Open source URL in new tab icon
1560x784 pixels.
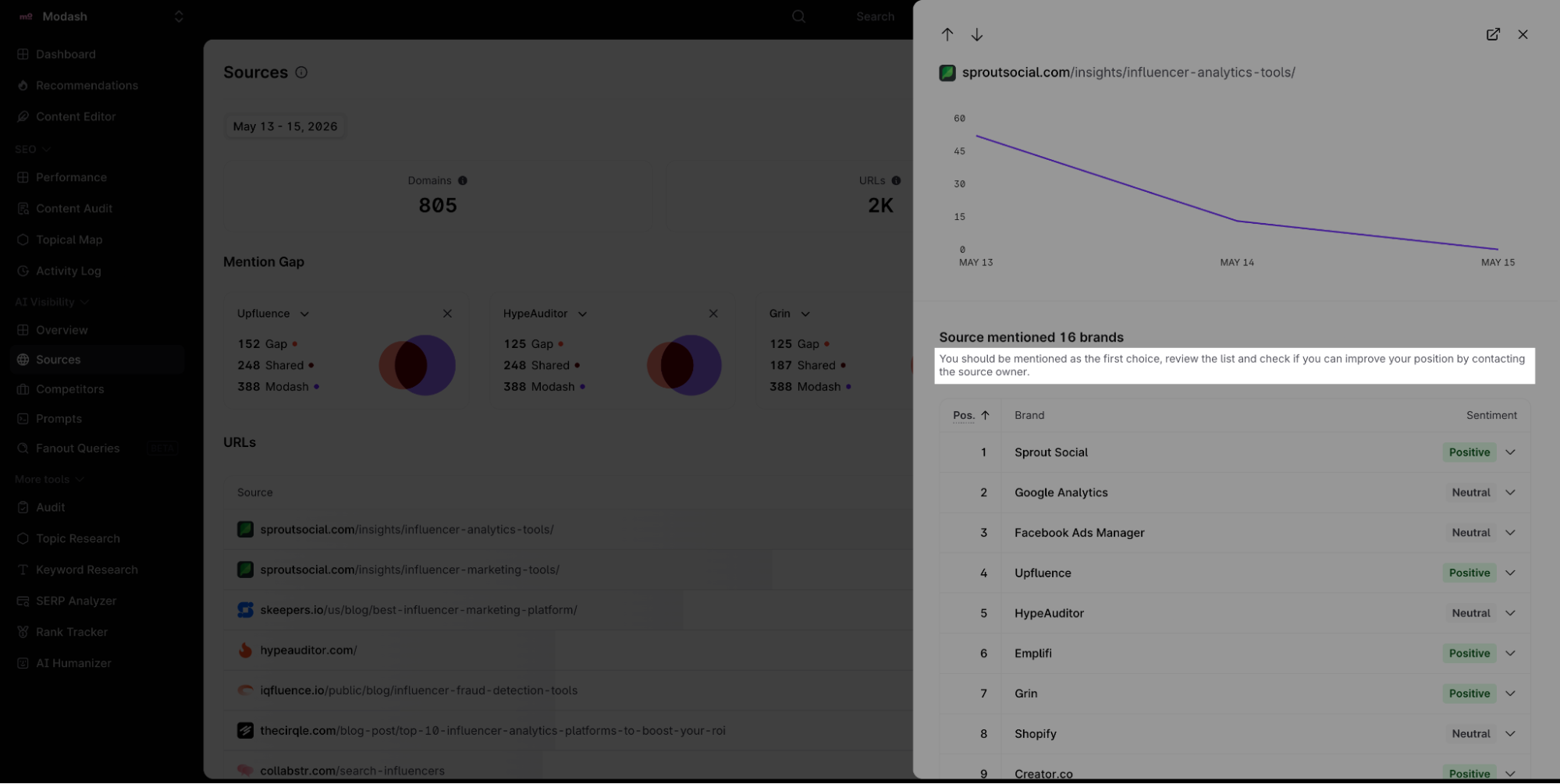tap(1492, 34)
